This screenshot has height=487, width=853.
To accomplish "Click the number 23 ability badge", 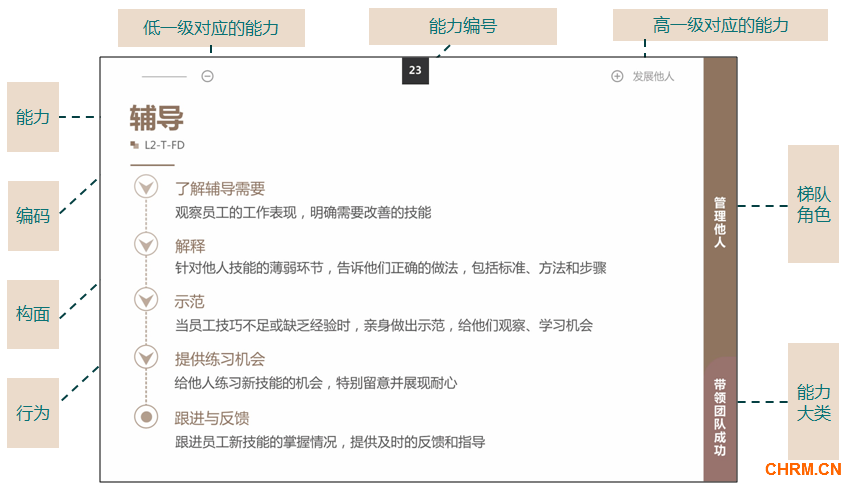I will (415, 71).
